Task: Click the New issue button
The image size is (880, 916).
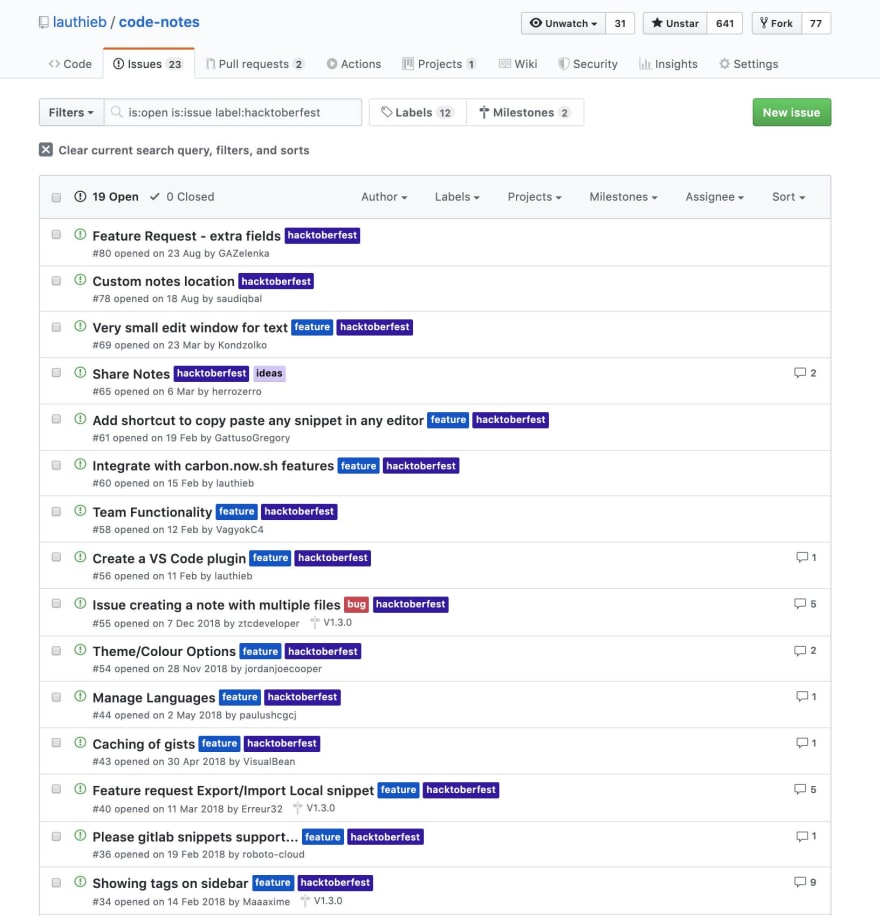Action: [x=791, y=112]
